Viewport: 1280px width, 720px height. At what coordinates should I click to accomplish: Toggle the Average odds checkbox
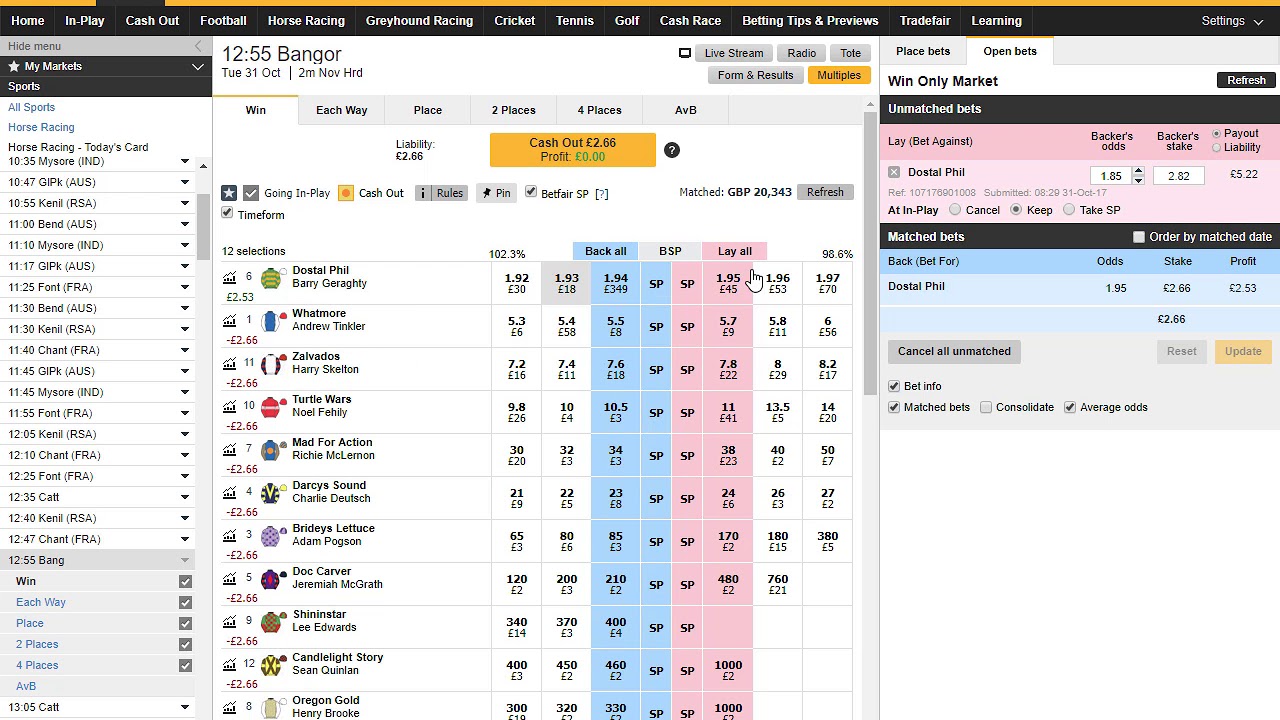click(x=1070, y=407)
